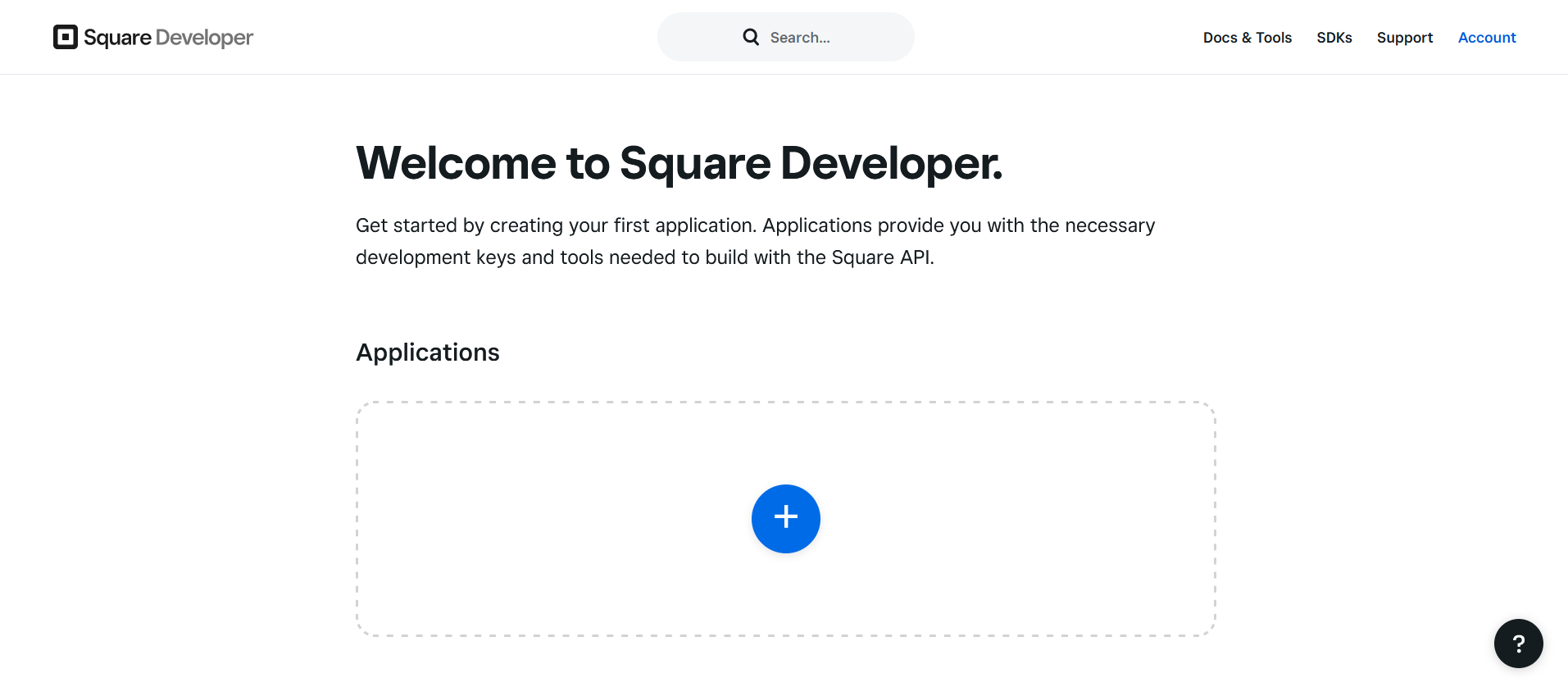Go to the Account page
Viewport: 1568px width, 696px height.
pyautogui.click(x=1487, y=38)
